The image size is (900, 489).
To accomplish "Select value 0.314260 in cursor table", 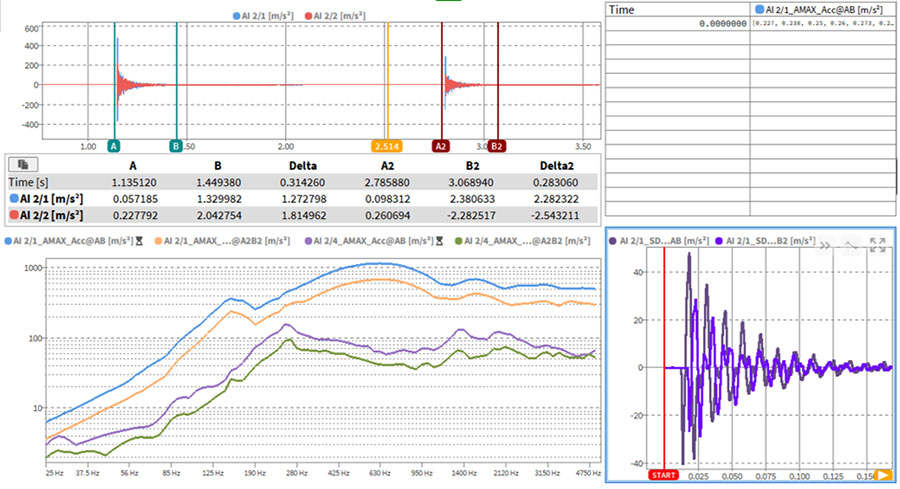I will click(x=302, y=183).
